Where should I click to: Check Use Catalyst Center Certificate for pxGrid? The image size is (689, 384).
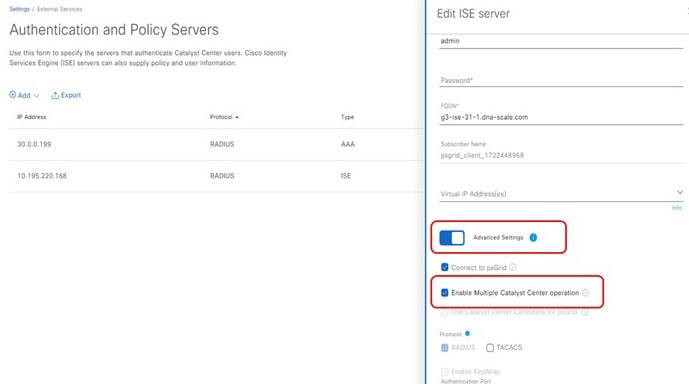pos(445,312)
